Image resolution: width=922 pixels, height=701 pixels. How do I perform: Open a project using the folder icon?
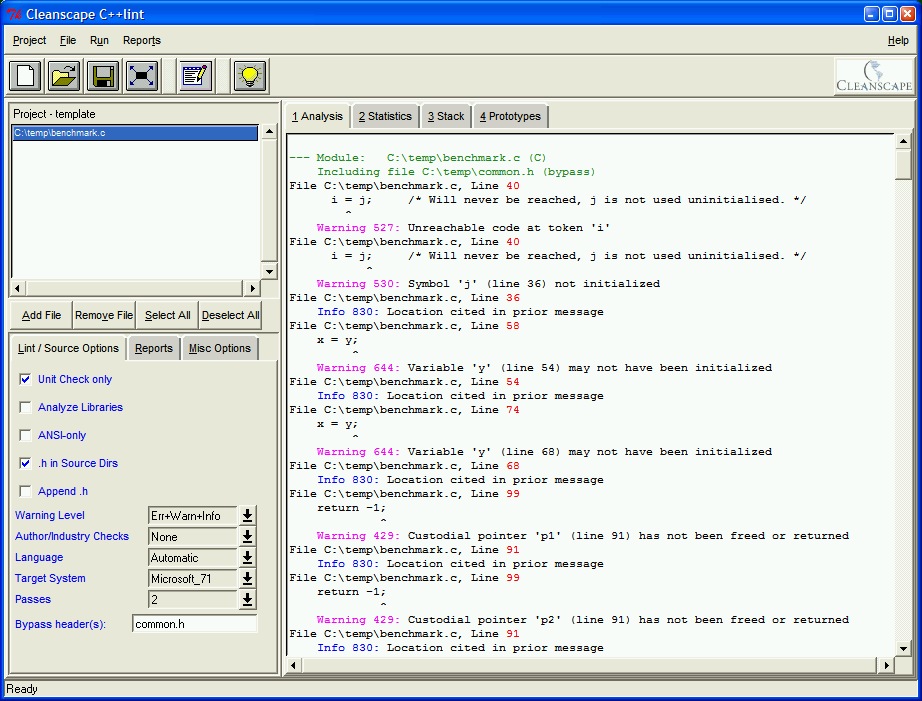(x=64, y=76)
